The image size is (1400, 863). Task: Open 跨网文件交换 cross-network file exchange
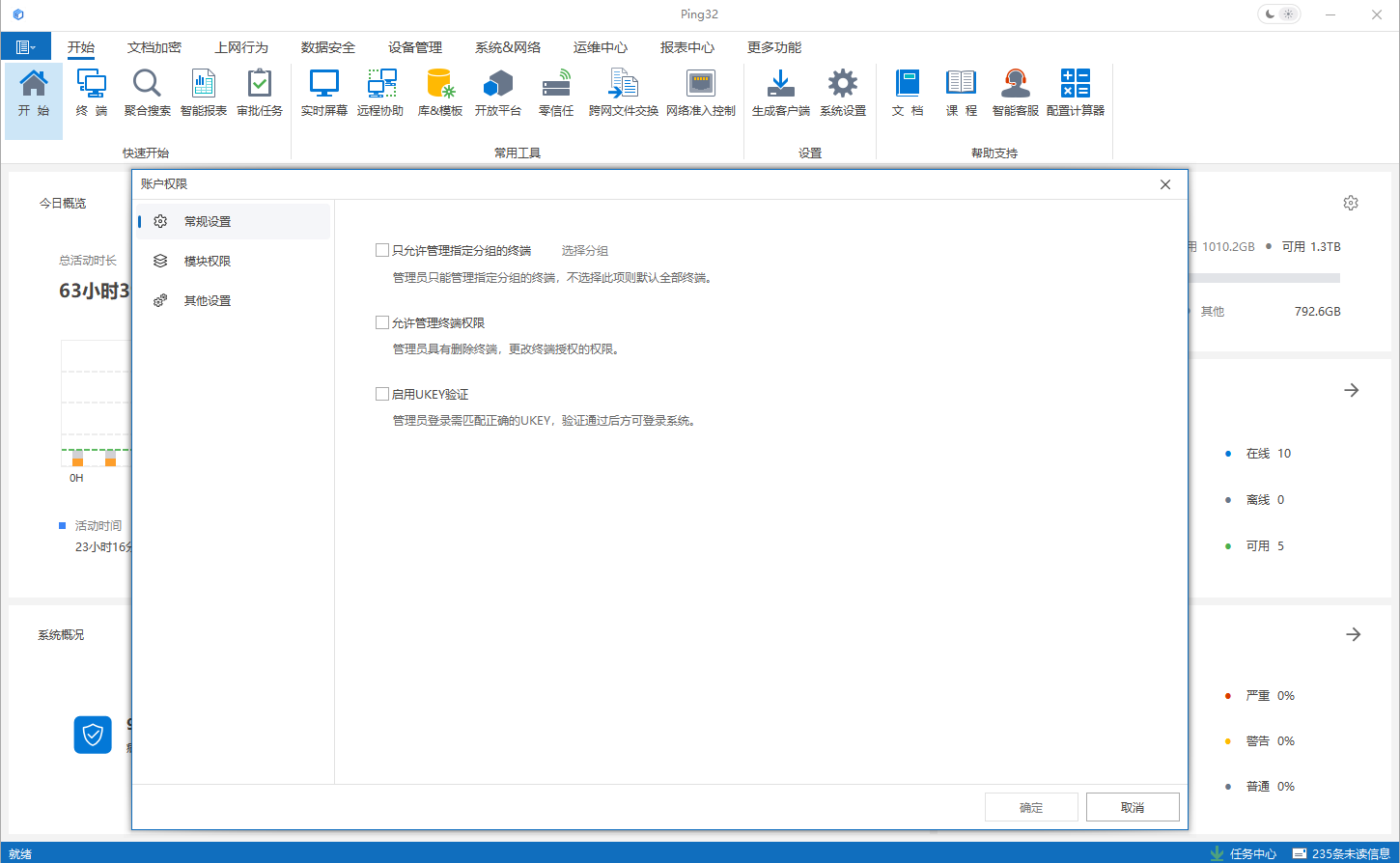623,93
